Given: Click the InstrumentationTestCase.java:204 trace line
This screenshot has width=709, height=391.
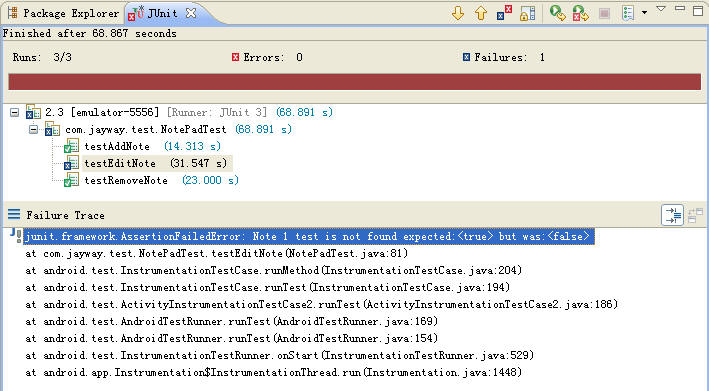Looking at the screenshot, I should pyautogui.click(x=274, y=270).
